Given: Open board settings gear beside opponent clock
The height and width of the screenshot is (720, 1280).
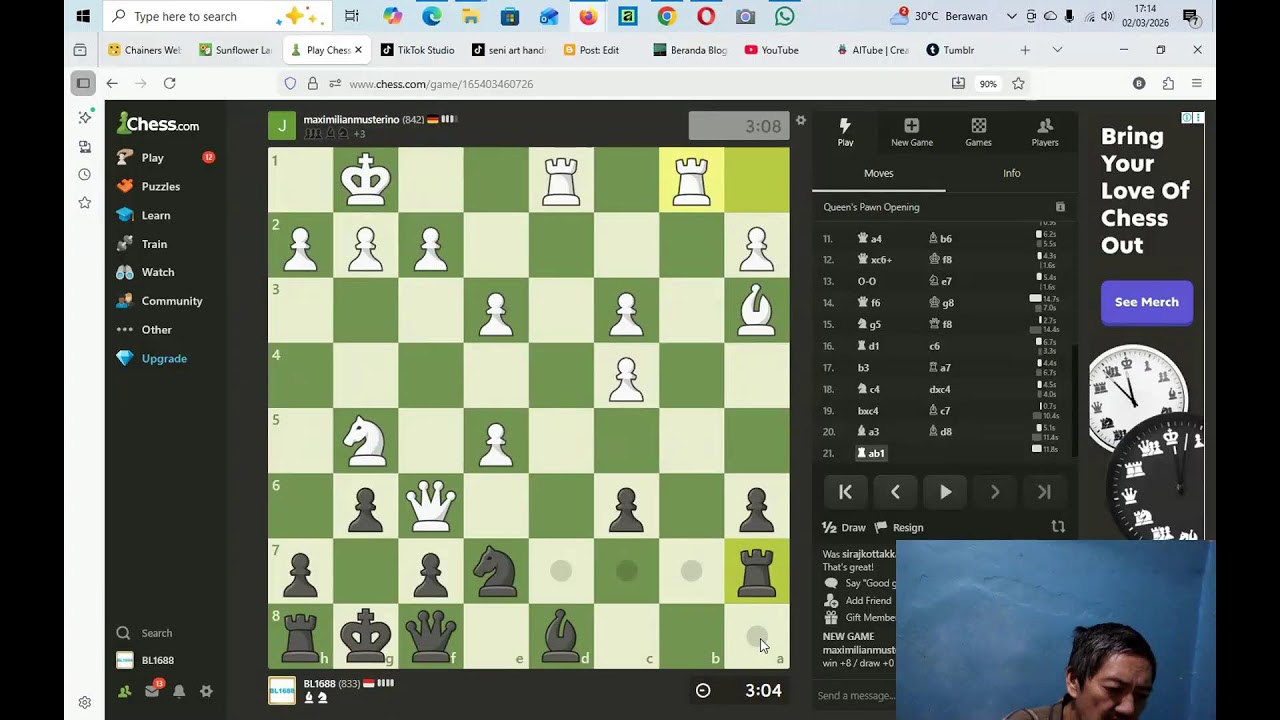Looking at the screenshot, I should pos(800,120).
